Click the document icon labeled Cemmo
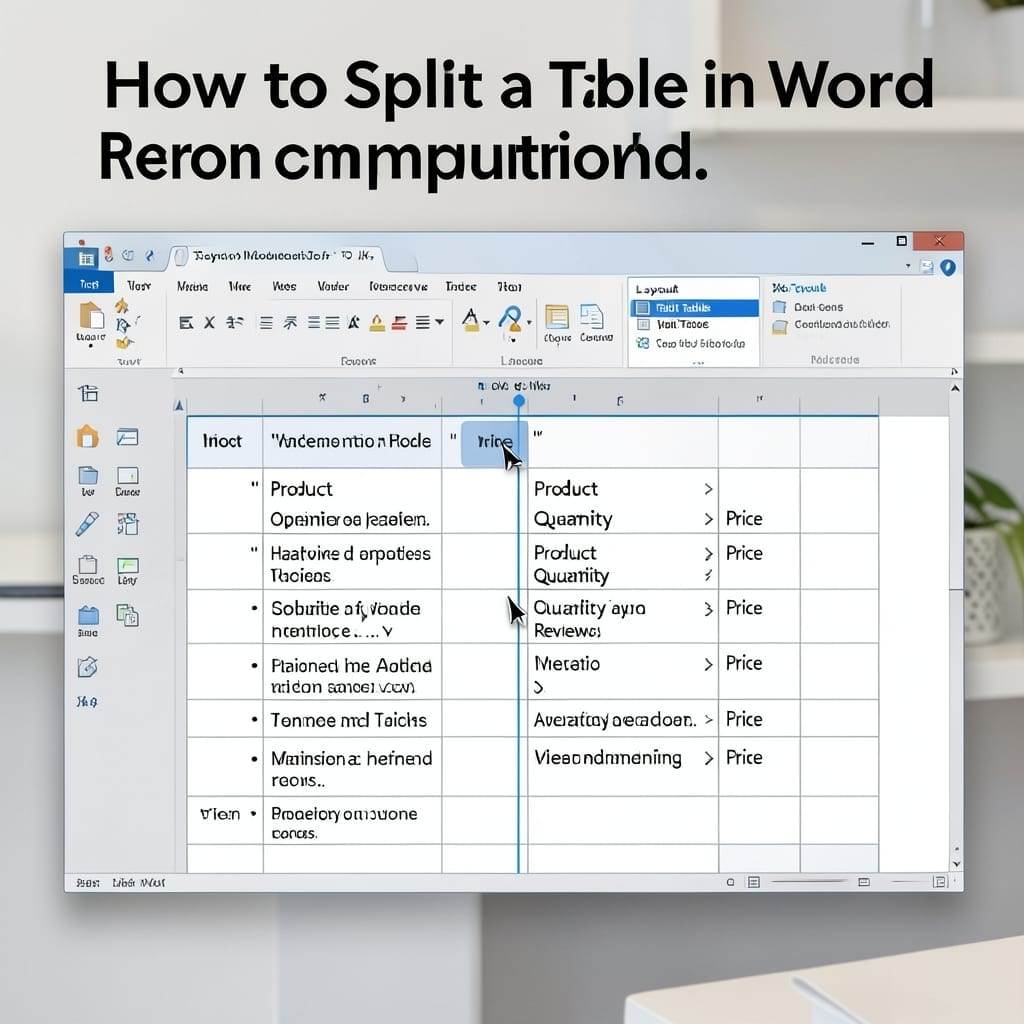Screen dimensions: 1024x1024 coord(592,316)
